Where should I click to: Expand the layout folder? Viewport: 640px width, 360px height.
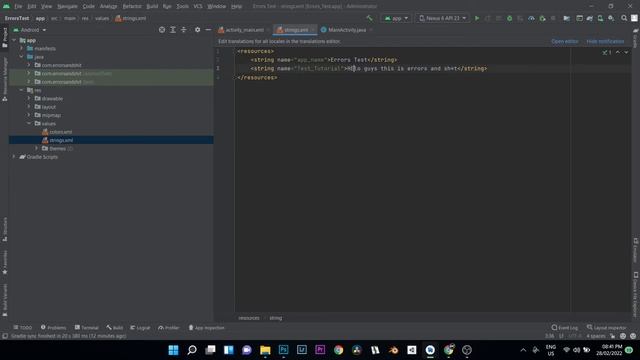29,107
